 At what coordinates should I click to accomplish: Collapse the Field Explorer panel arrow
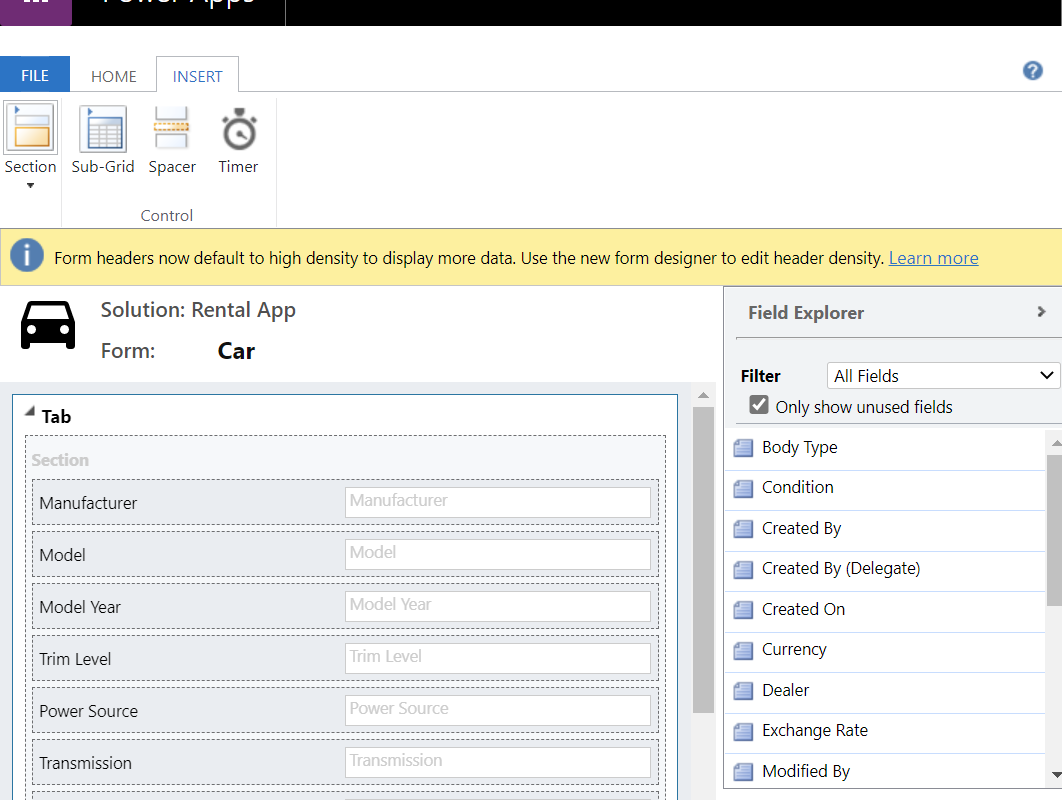point(1041,312)
